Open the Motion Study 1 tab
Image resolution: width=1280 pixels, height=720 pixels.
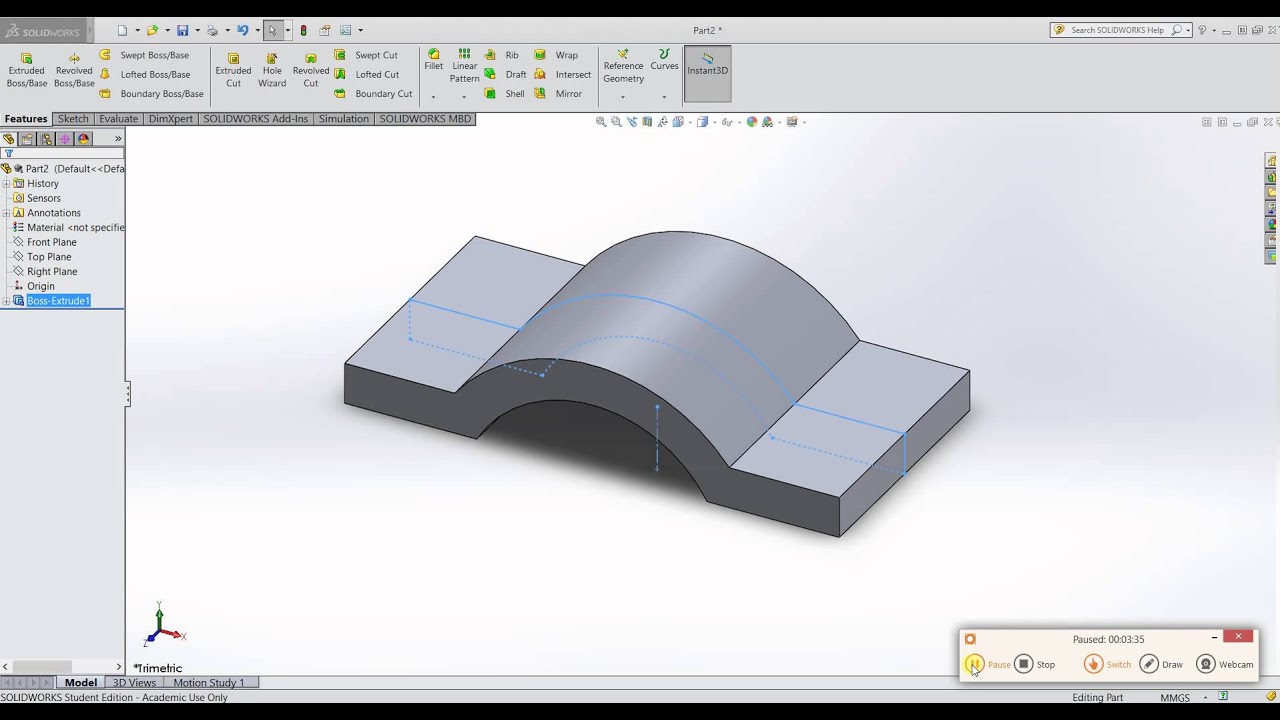pos(209,682)
